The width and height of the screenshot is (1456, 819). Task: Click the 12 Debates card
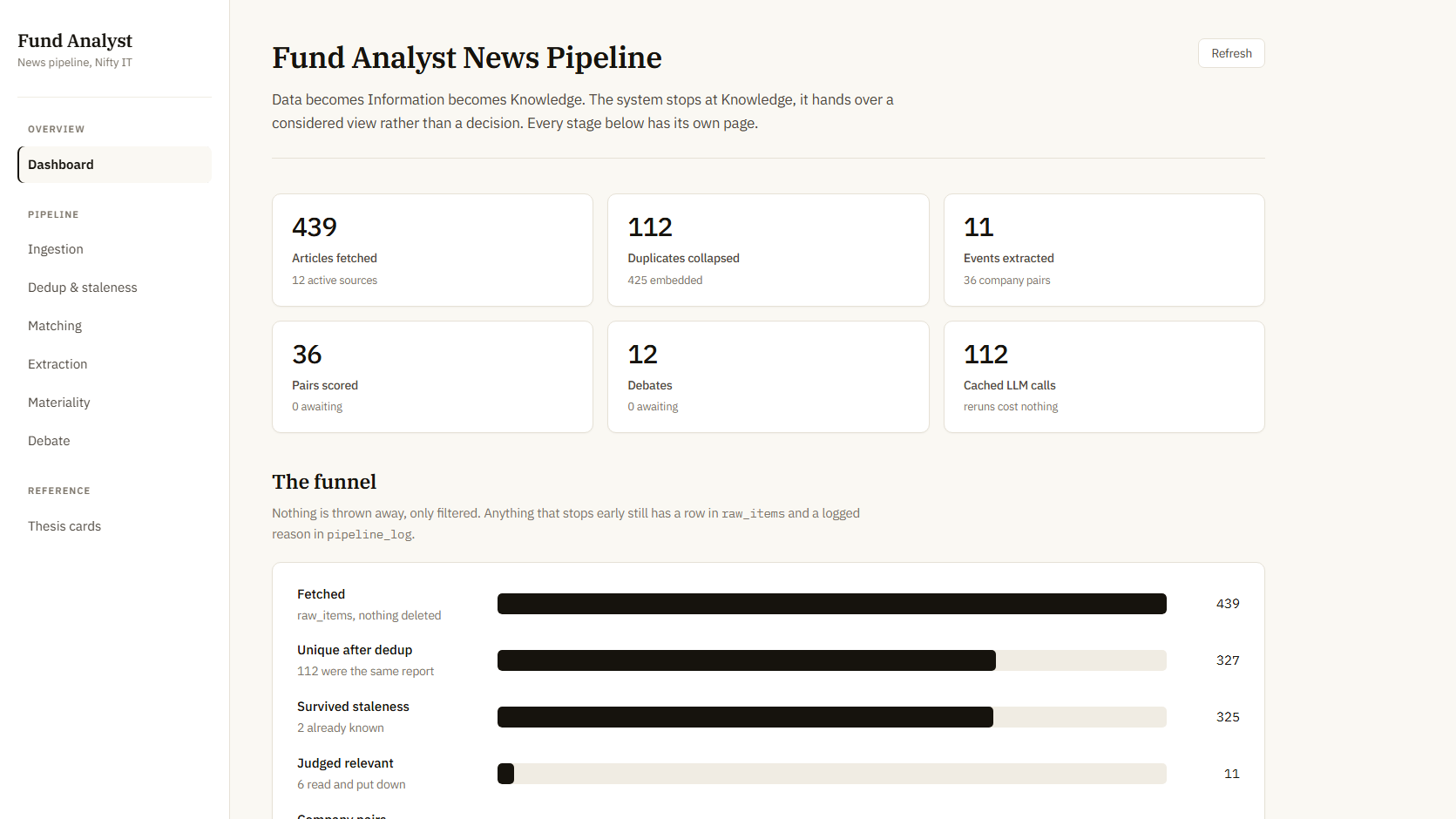(x=769, y=376)
